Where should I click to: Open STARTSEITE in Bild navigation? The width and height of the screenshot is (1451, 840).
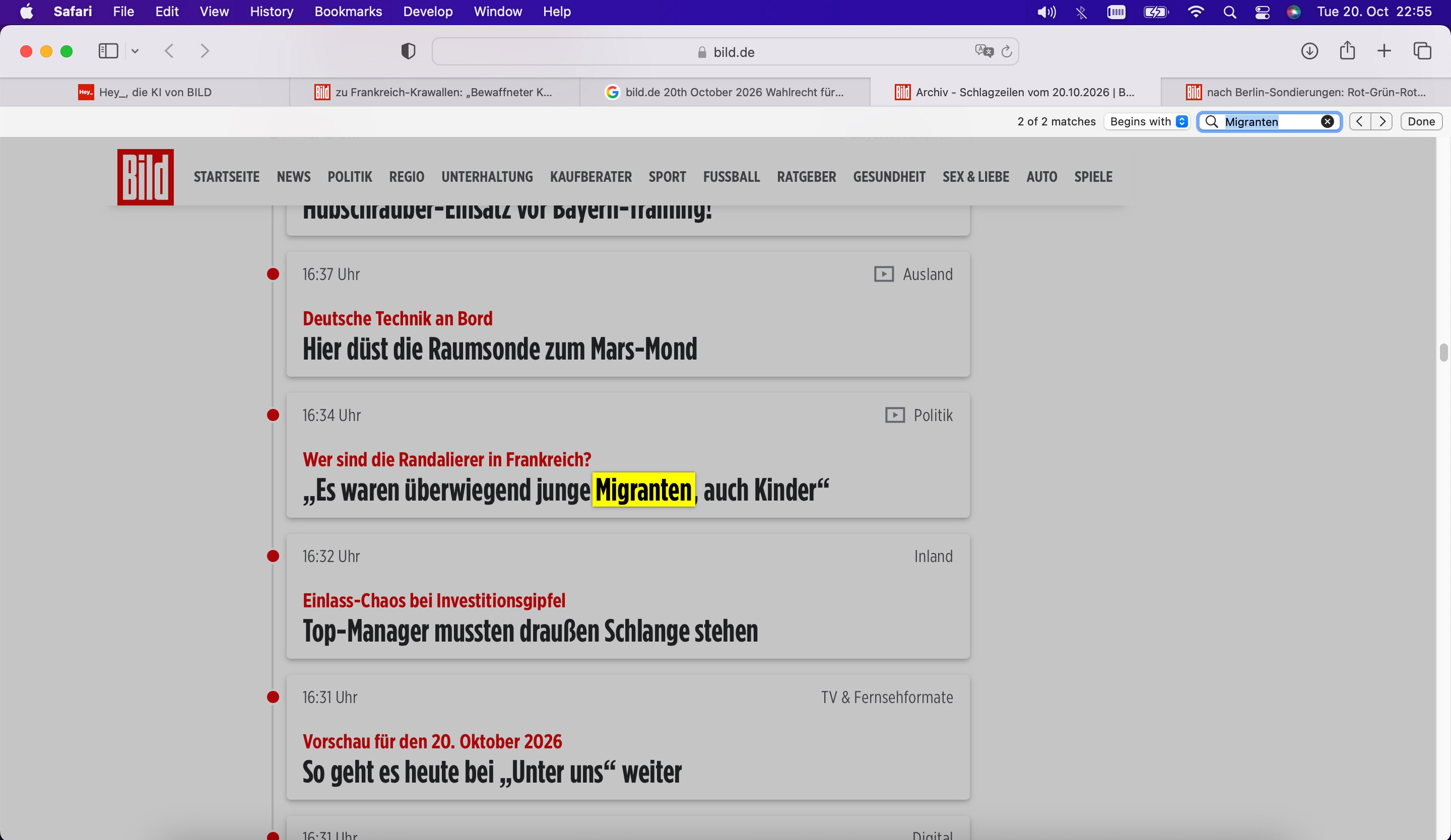click(226, 177)
